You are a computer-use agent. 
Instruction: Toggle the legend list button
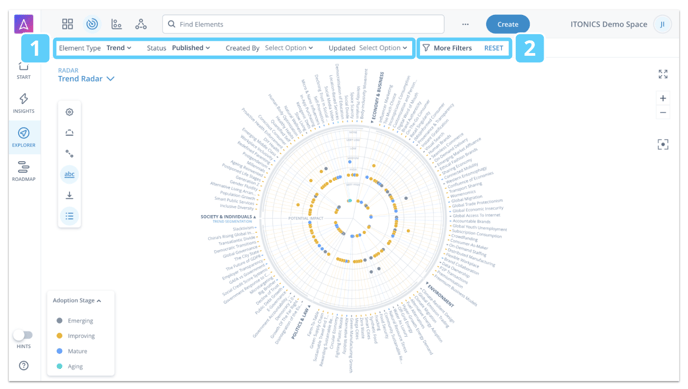(x=69, y=216)
